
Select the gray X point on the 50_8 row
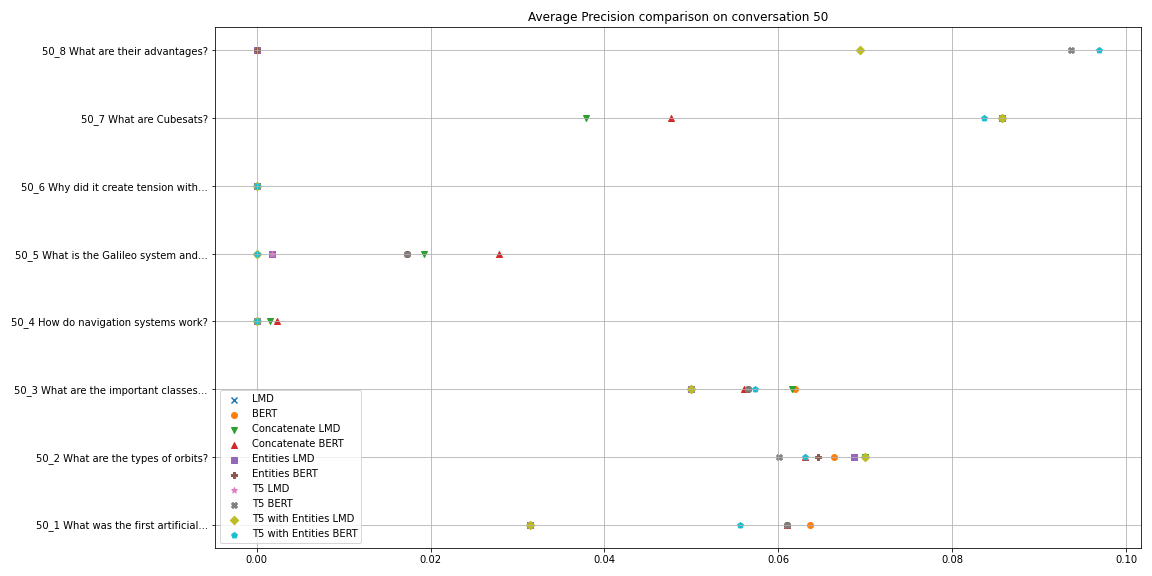[x=1071, y=51]
